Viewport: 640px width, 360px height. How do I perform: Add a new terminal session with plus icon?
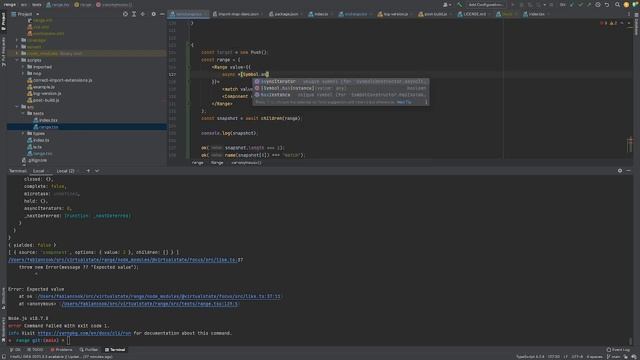click(x=88, y=171)
